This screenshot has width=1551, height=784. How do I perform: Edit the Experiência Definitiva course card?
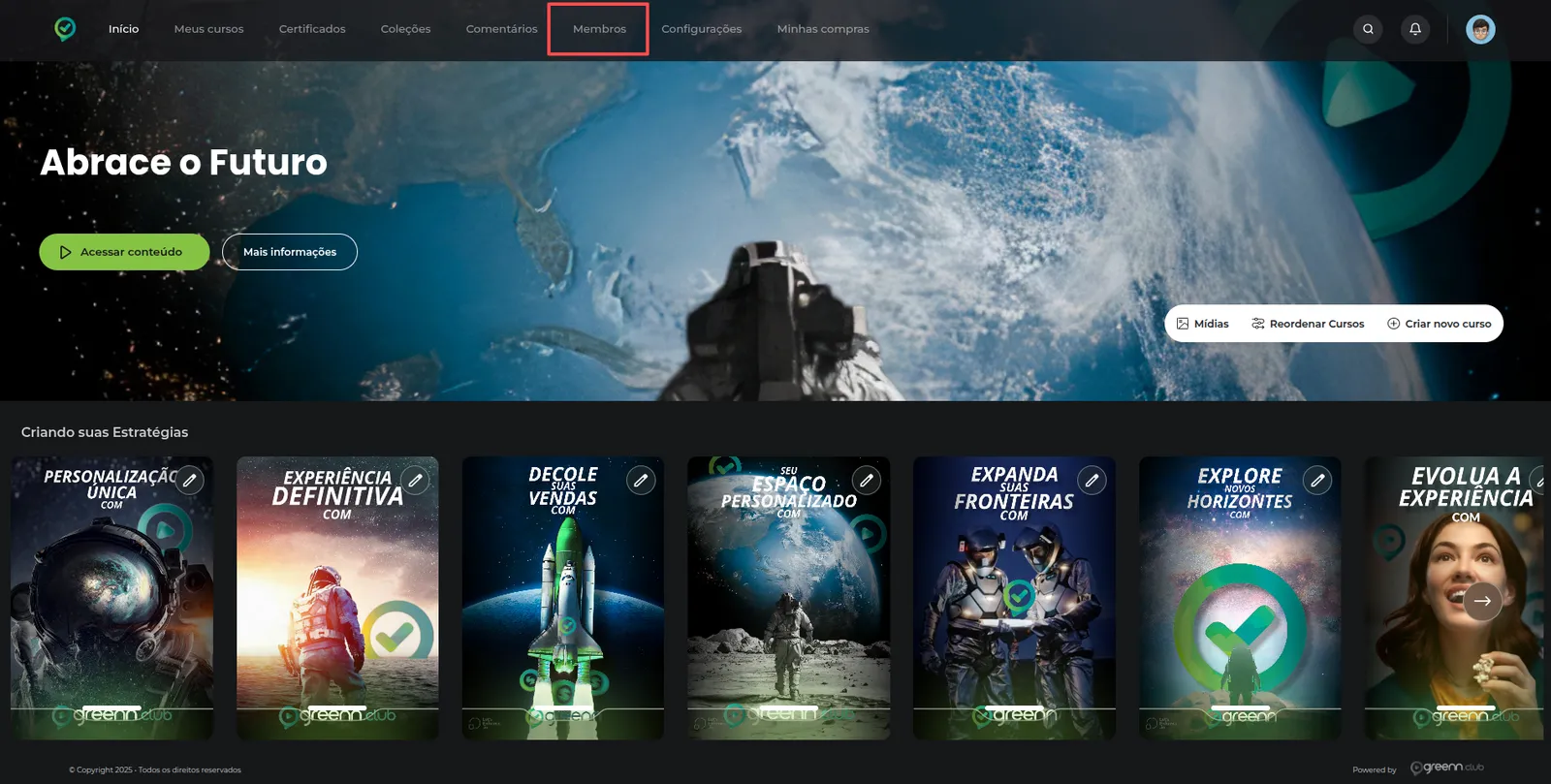click(x=415, y=480)
